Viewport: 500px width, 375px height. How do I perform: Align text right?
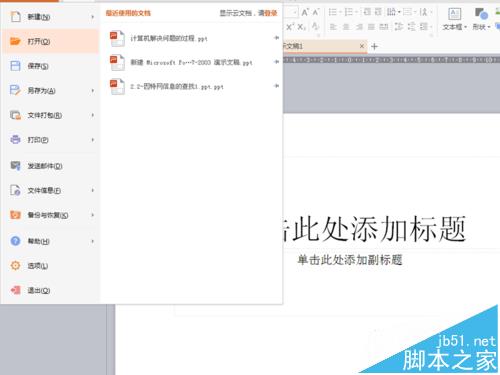[x=359, y=27]
